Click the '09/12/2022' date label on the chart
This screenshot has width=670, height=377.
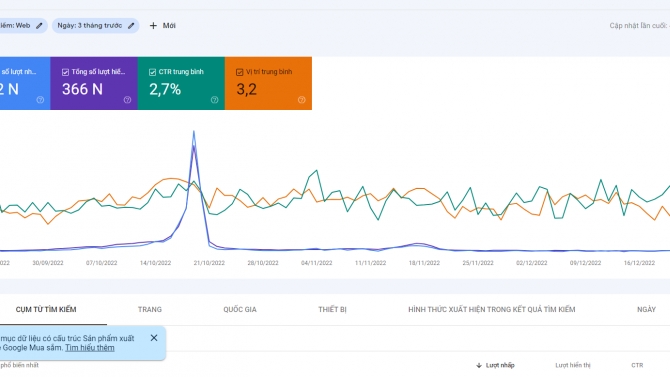click(x=585, y=263)
